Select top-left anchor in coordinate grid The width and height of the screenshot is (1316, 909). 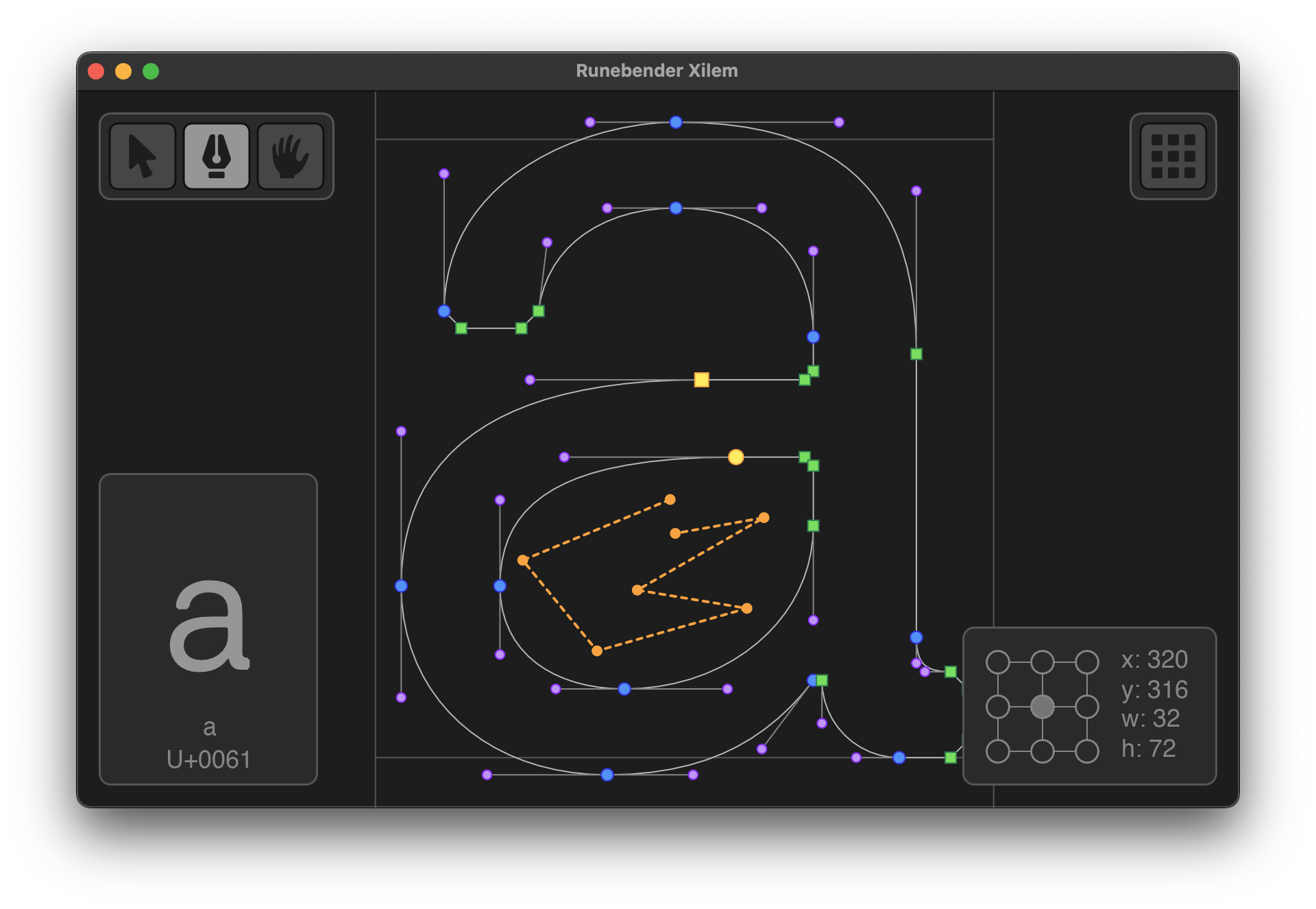[x=998, y=662]
